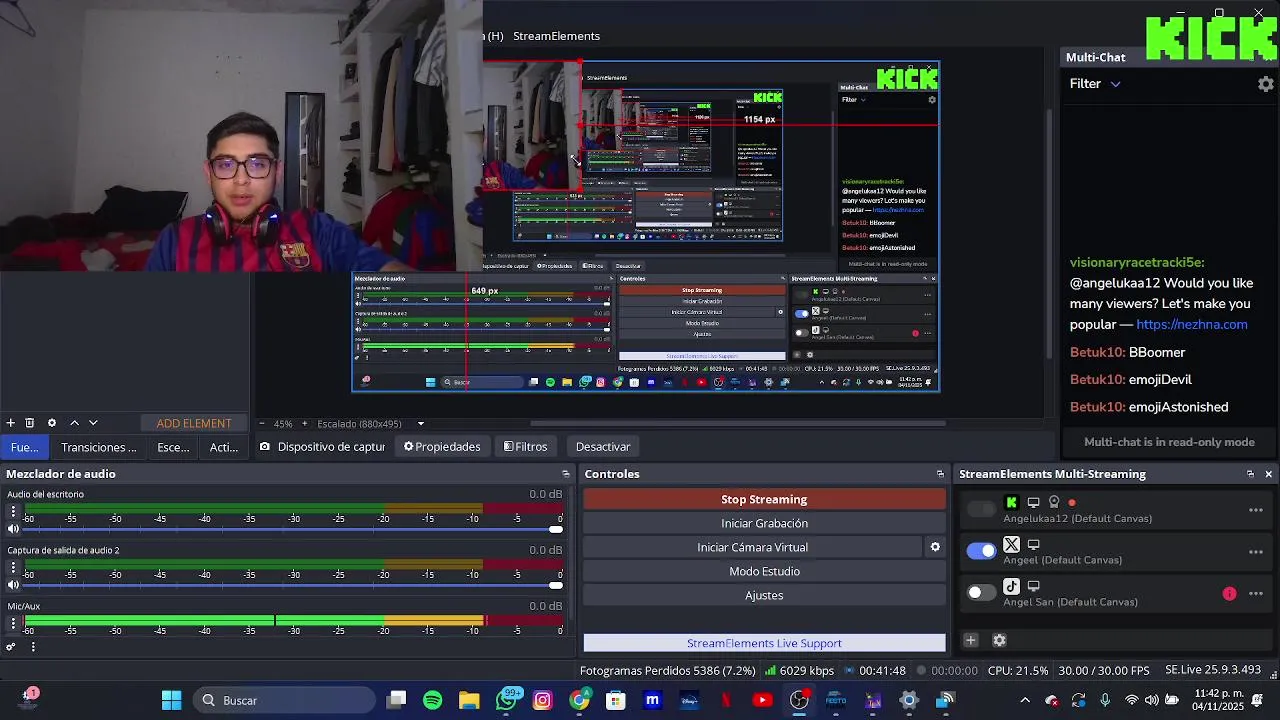This screenshot has height=720, width=1280.
Task: Undock the Mezclador de audio panel
Action: [565, 474]
